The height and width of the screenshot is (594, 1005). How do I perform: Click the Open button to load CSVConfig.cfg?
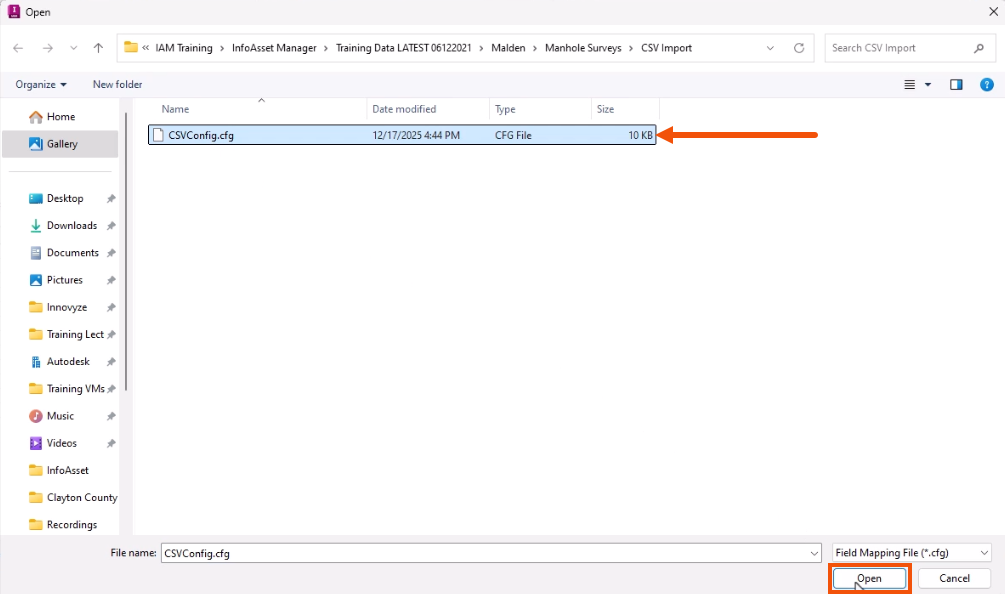pyautogui.click(x=869, y=578)
